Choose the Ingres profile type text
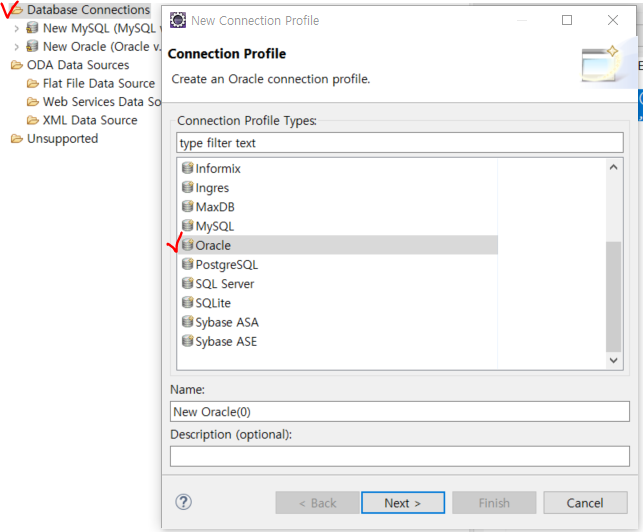Viewport: 643px width, 532px height. [212, 188]
